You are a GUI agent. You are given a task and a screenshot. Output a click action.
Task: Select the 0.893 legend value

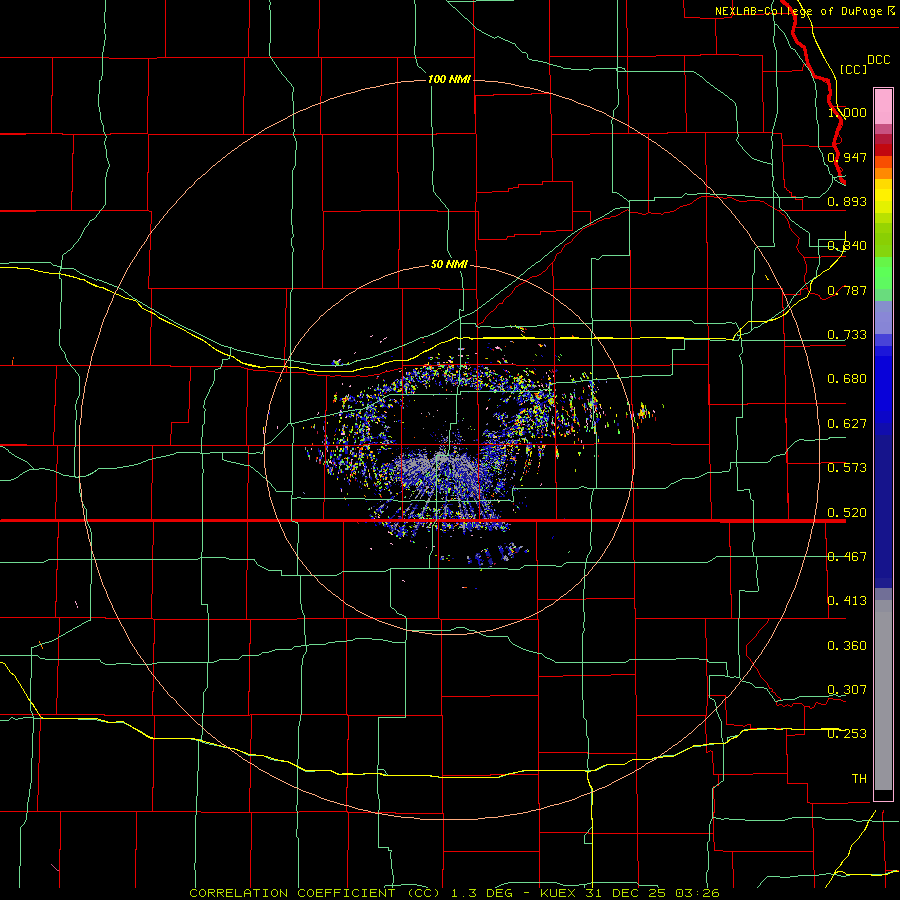(x=847, y=201)
